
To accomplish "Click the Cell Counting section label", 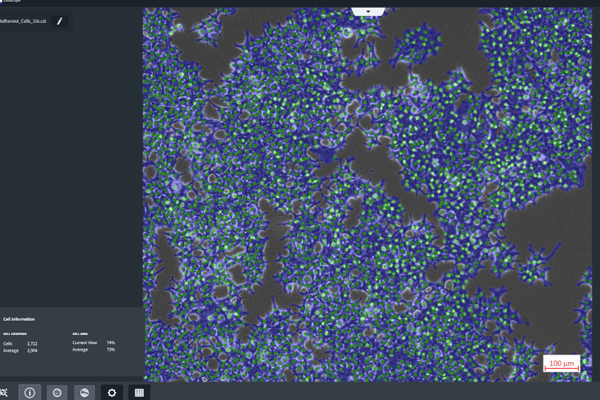I will point(15,333).
